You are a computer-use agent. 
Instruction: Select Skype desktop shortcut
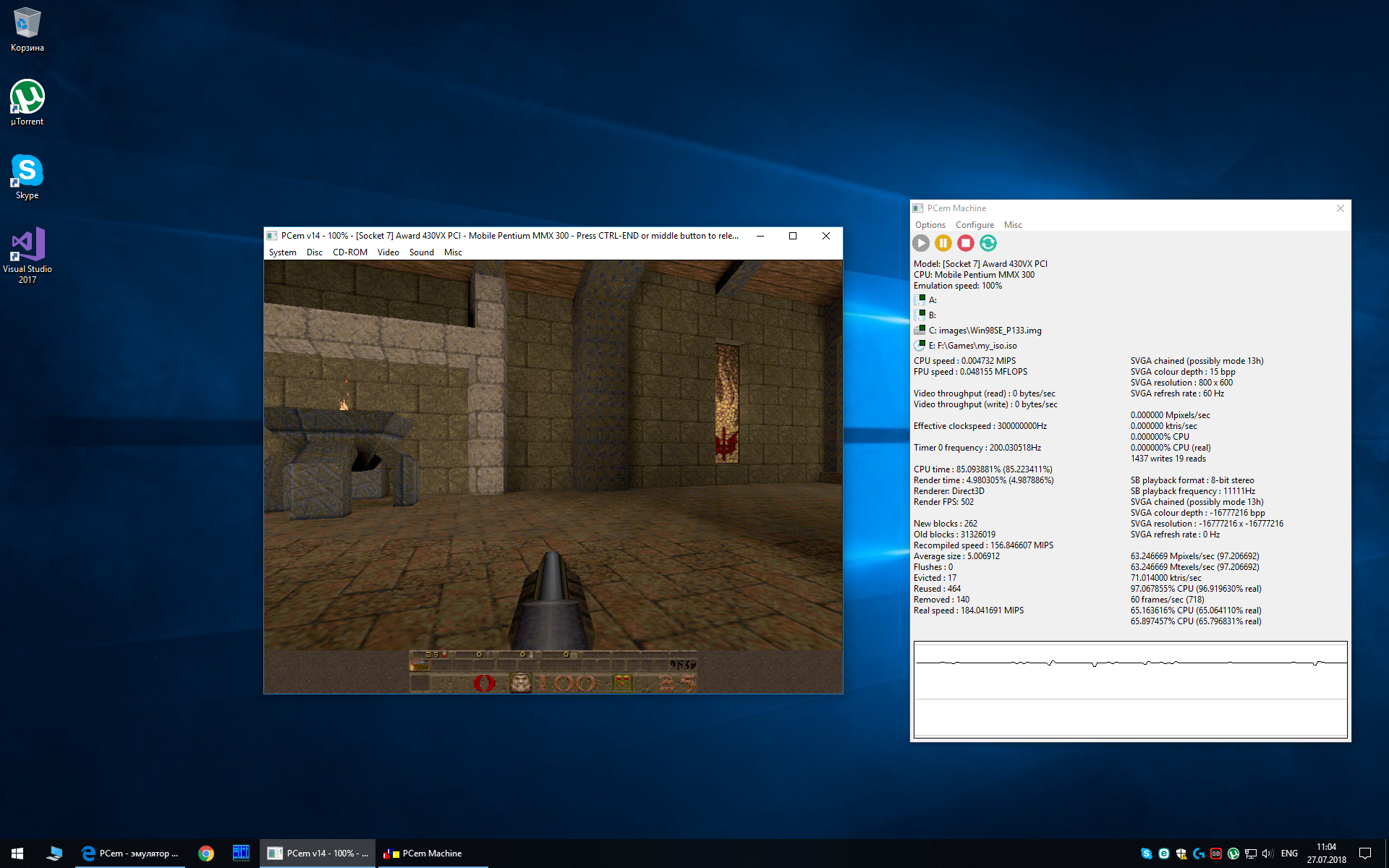click(27, 176)
